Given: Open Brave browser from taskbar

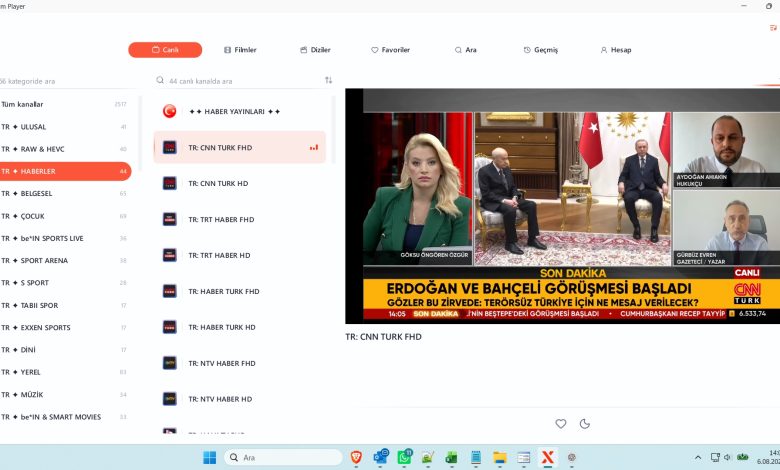Looking at the screenshot, I should [356, 458].
